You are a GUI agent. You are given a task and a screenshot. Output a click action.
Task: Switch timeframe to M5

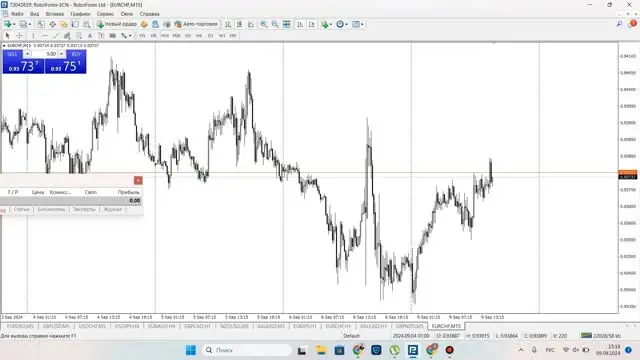pos(153,36)
